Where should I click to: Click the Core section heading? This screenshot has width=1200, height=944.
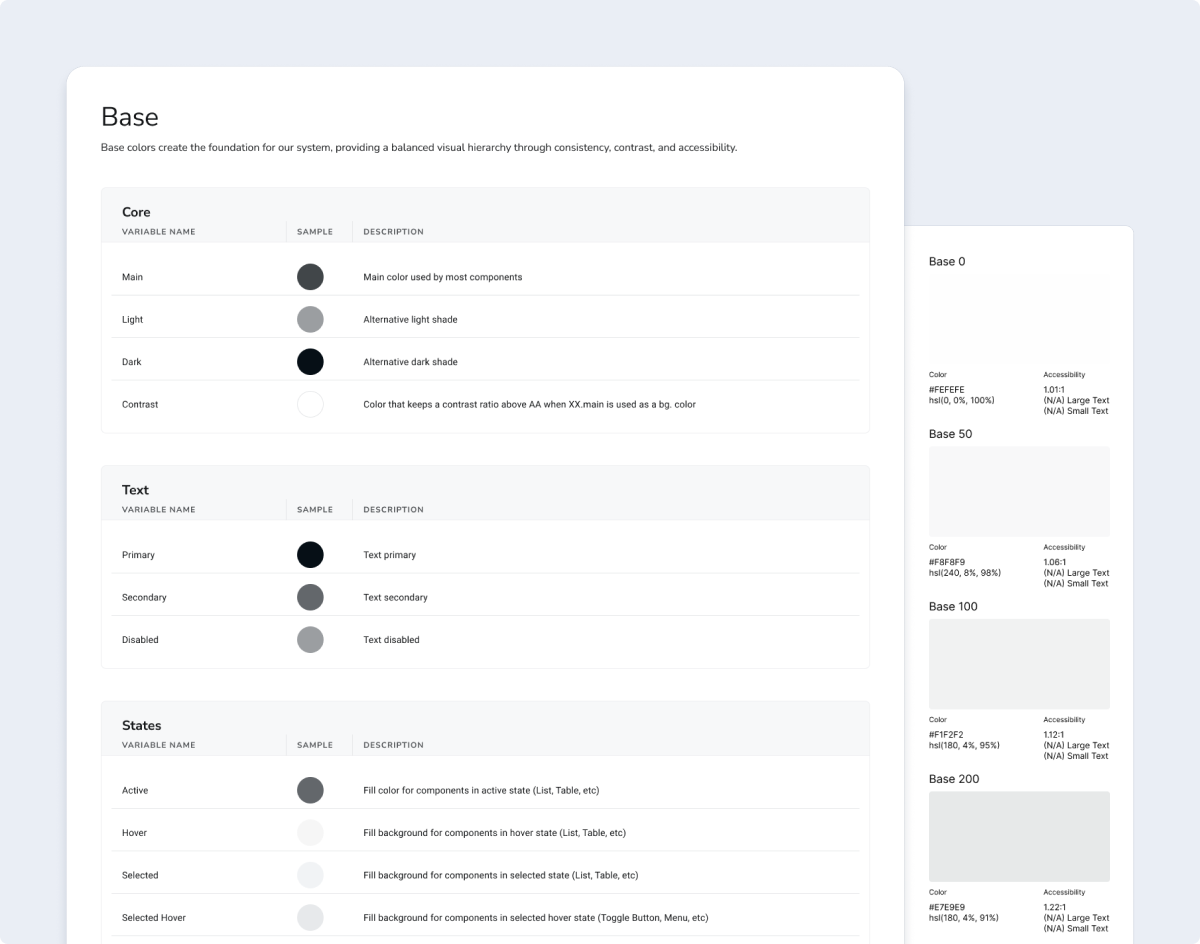click(x=136, y=212)
